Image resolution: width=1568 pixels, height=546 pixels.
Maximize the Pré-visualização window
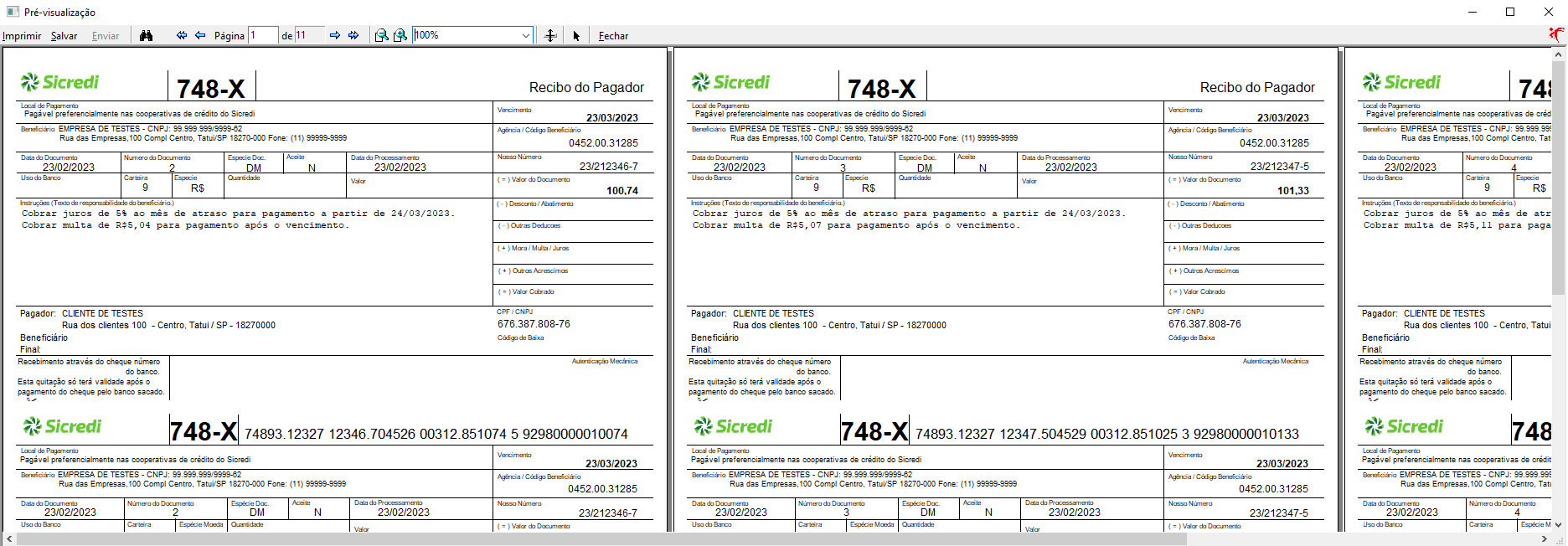[1510, 12]
